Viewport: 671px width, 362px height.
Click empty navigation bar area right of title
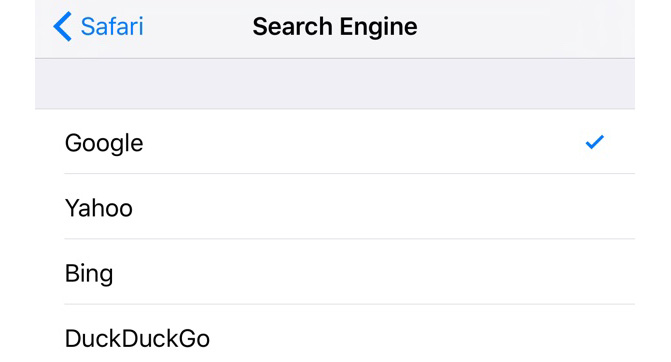(x=526, y=28)
